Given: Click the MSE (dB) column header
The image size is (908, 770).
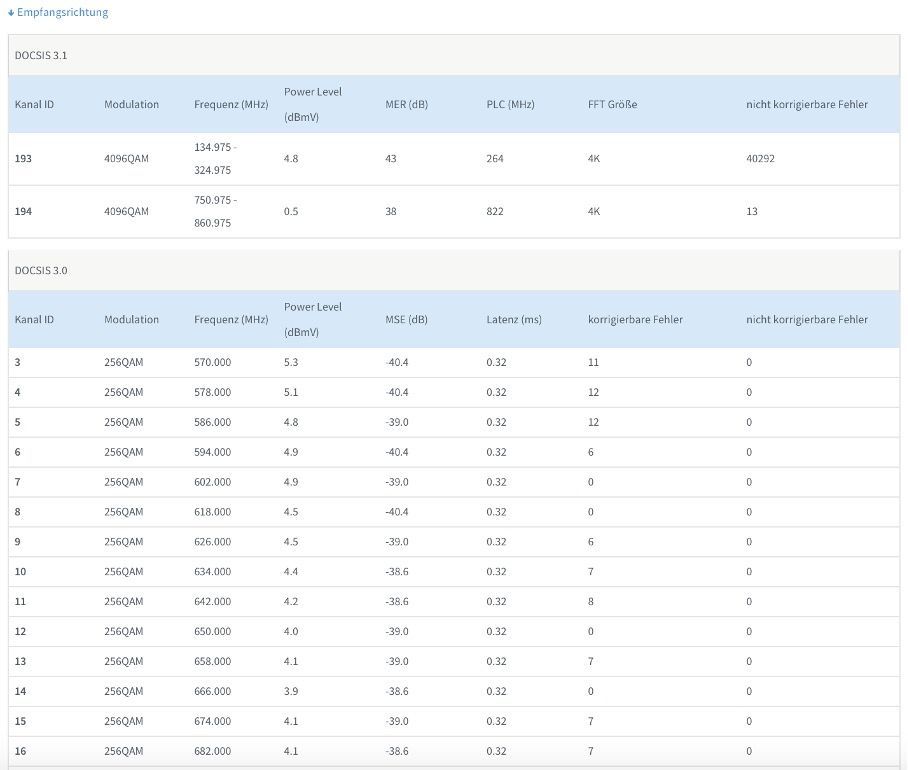Looking at the screenshot, I should 405,319.
